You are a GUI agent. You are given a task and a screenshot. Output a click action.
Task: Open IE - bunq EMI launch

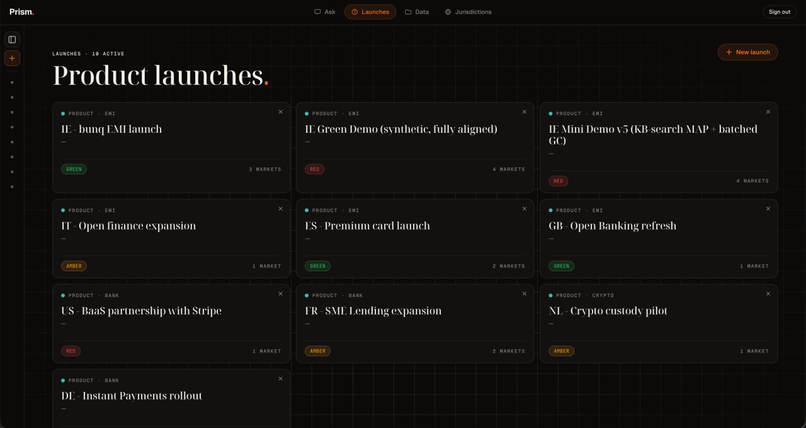pos(112,129)
